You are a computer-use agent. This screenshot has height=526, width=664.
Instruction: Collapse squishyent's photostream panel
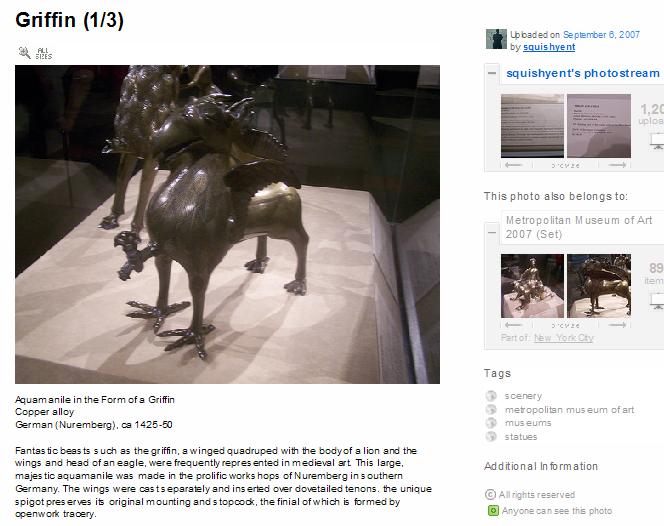[492, 73]
